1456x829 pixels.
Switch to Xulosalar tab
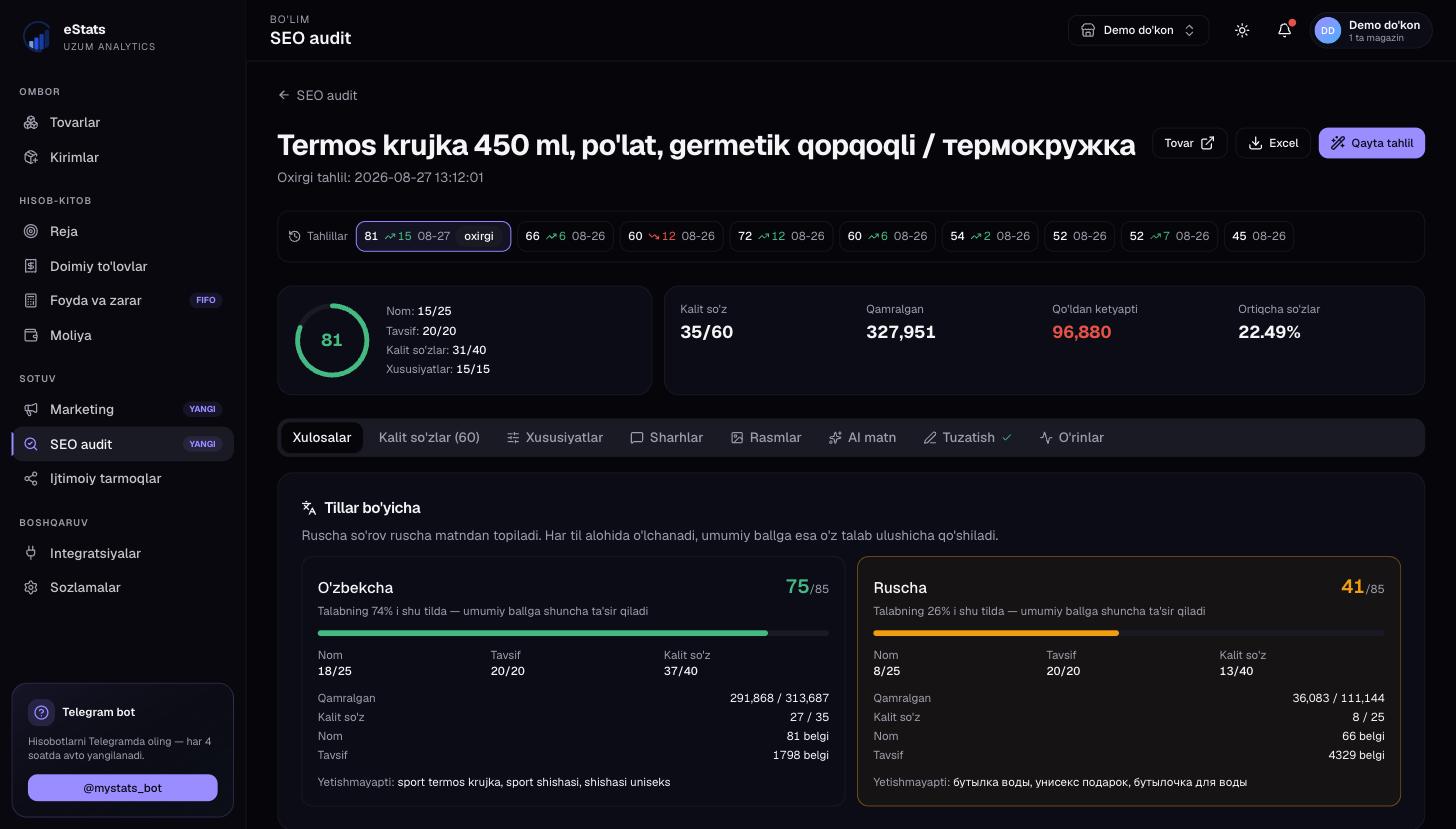tap(322, 437)
